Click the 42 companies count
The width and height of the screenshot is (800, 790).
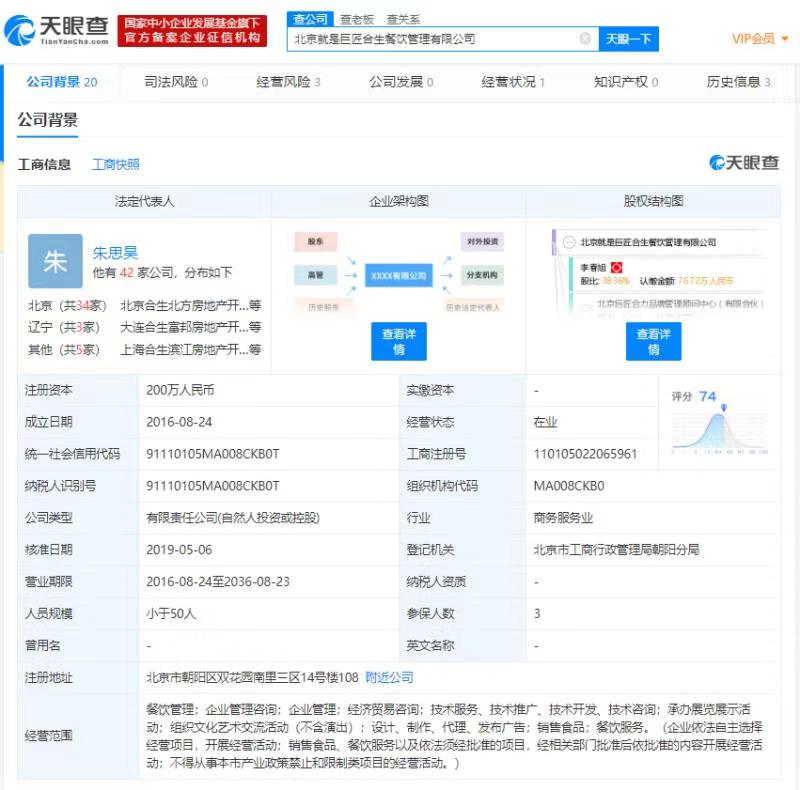(127, 273)
